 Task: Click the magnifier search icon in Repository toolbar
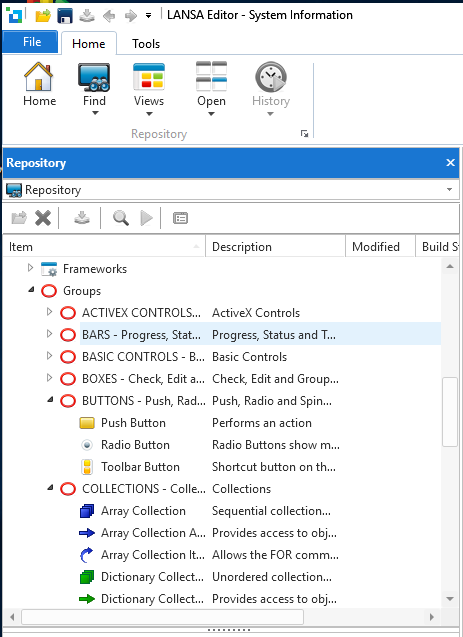[121, 218]
